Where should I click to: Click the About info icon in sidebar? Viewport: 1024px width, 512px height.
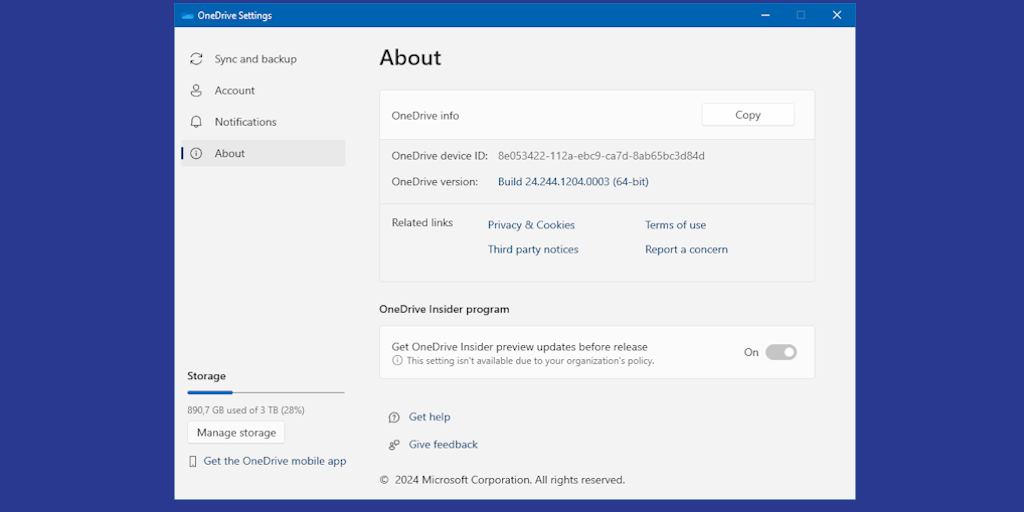point(196,153)
